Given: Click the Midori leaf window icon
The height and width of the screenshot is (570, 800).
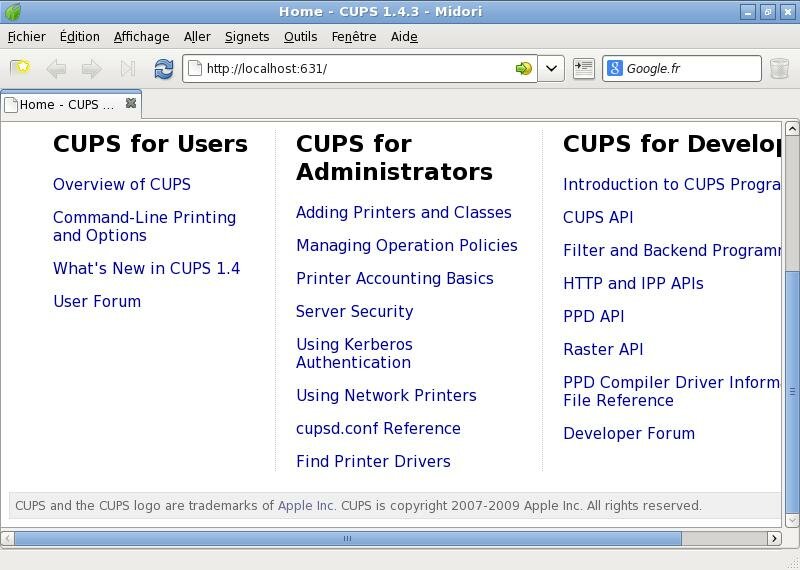Looking at the screenshot, I should (x=12, y=11).
